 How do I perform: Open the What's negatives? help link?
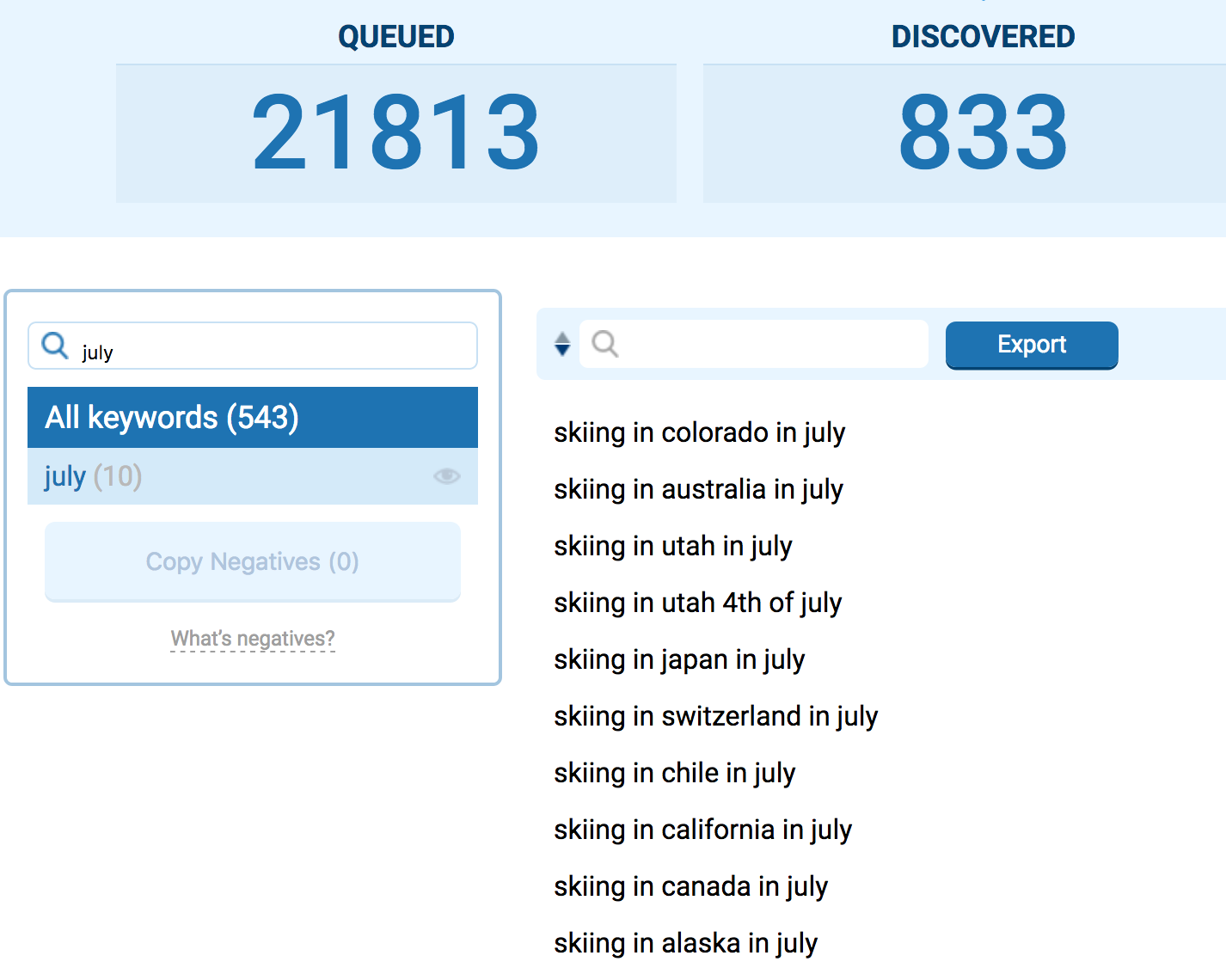coord(252,639)
